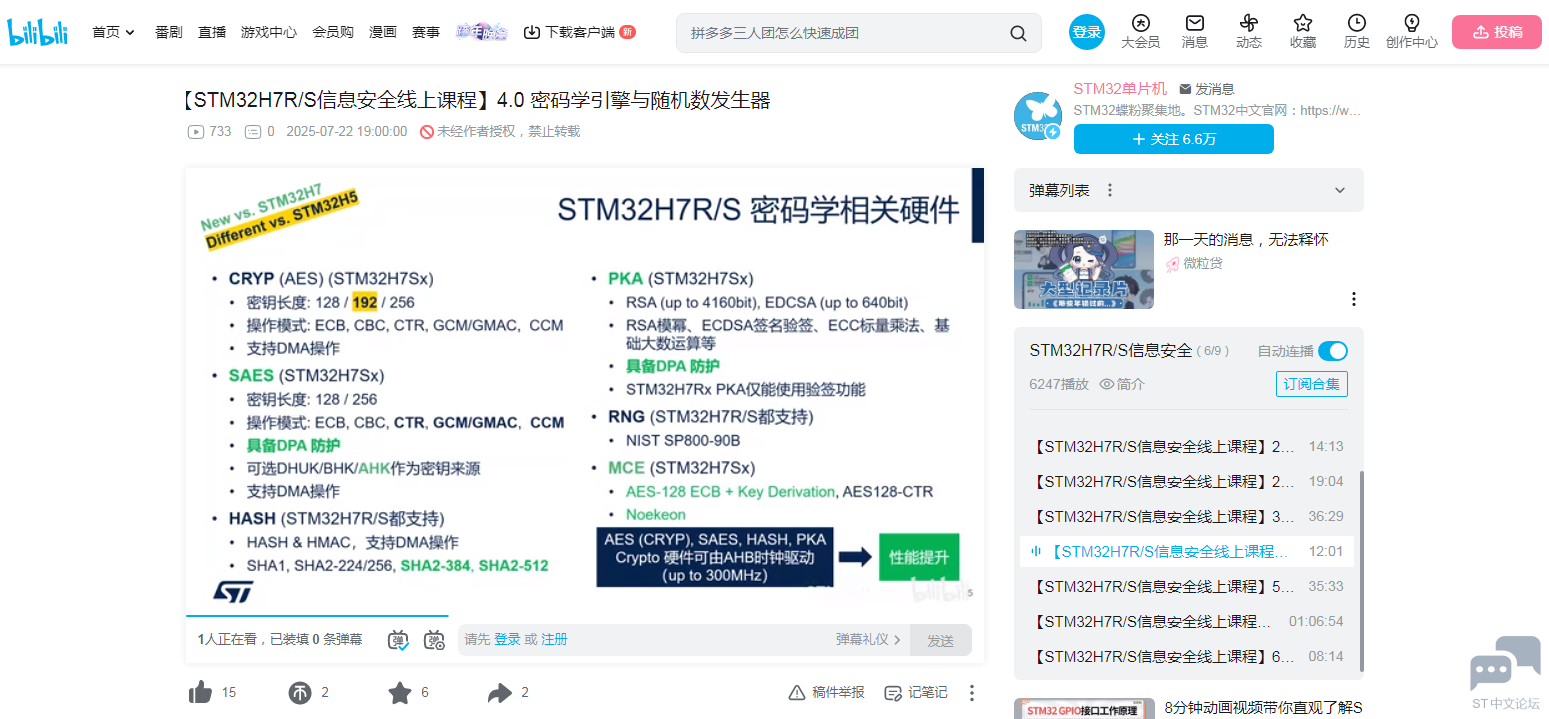Viewport: 1549px width, 719px height.
Task: Open 游戏中心 nav item
Action: [x=269, y=32]
